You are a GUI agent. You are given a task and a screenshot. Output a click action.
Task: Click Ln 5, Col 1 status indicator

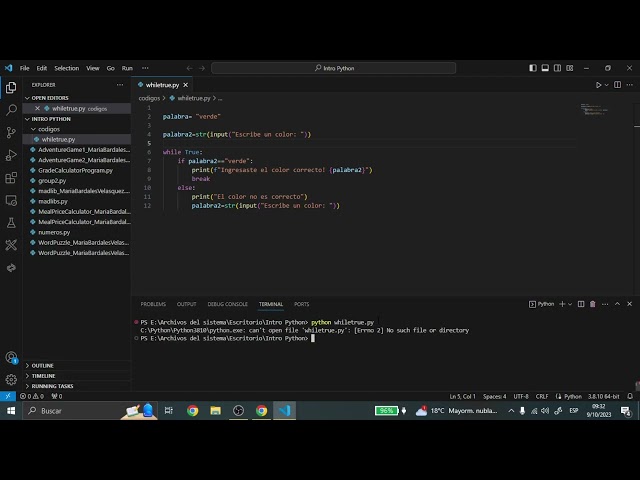coord(462,396)
